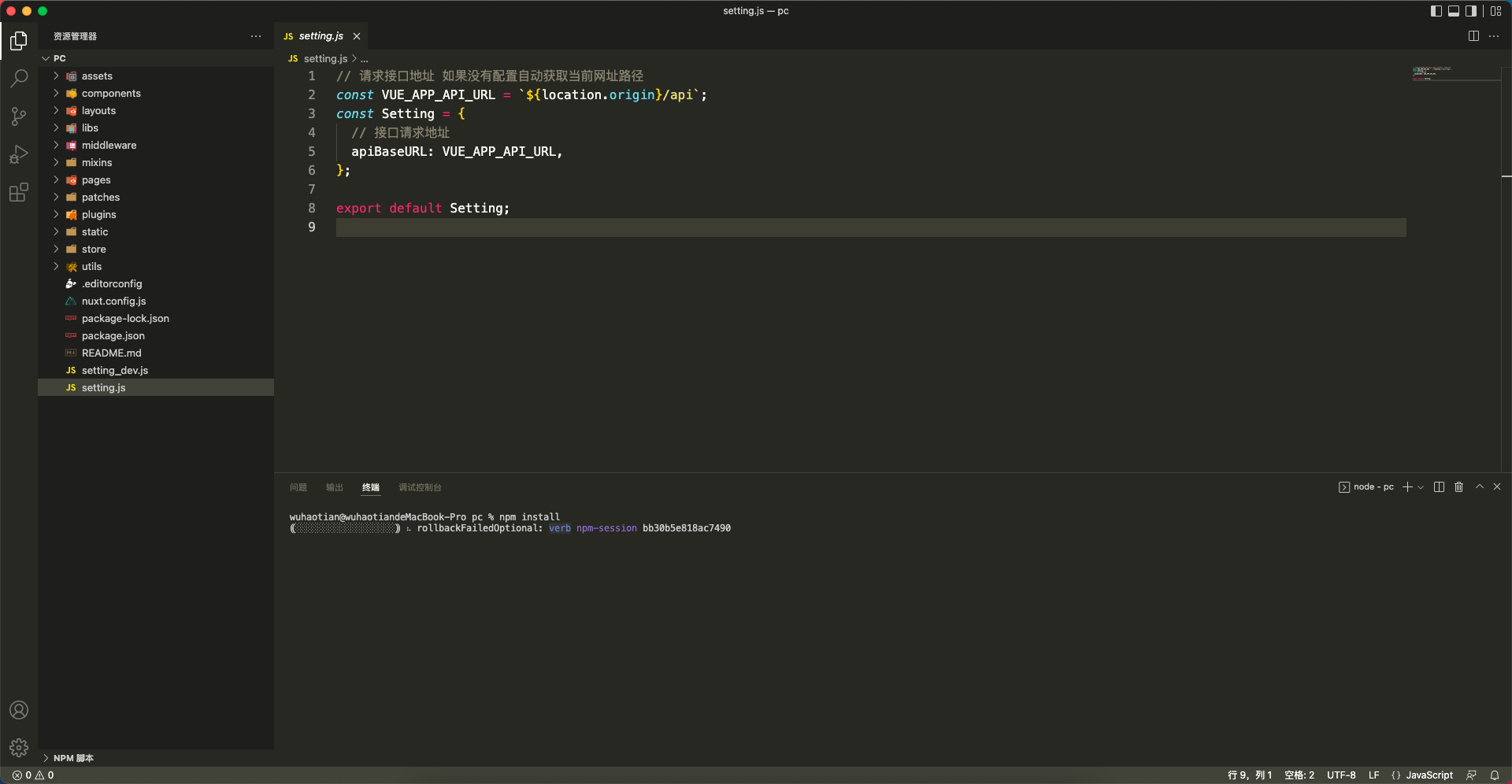Screen dimensions: 1512x784
Task: Collapse the PC root folder
Action: pos(156,58)
